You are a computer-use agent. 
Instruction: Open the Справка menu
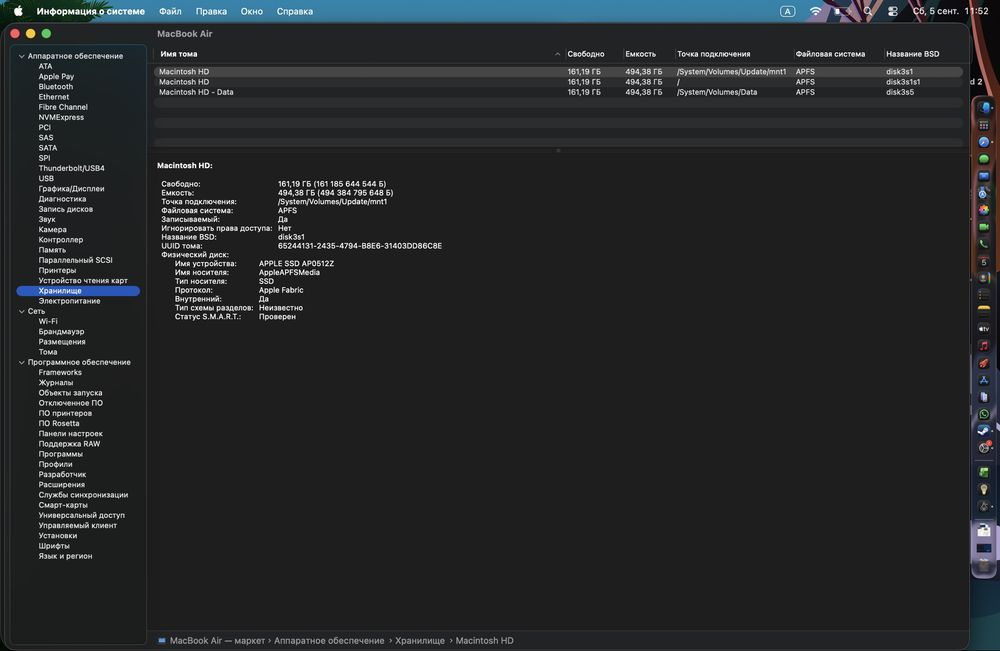click(x=295, y=11)
